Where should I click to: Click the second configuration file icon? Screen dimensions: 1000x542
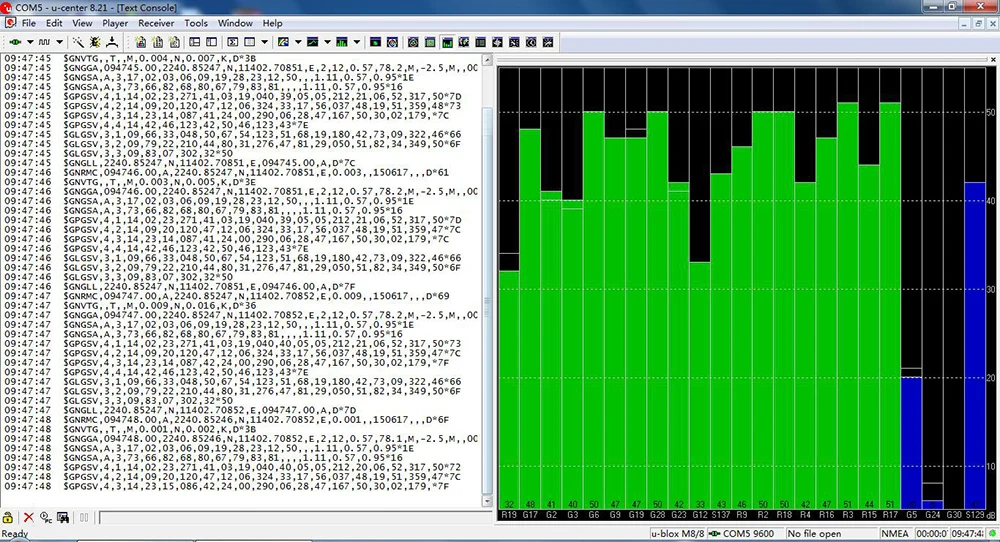tap(158, 42)
